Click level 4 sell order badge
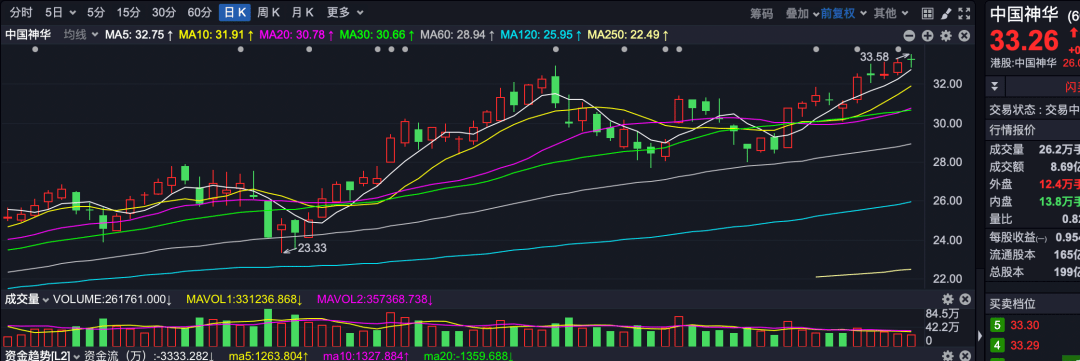Screen dimensions: 1080x361 (996, 344)
